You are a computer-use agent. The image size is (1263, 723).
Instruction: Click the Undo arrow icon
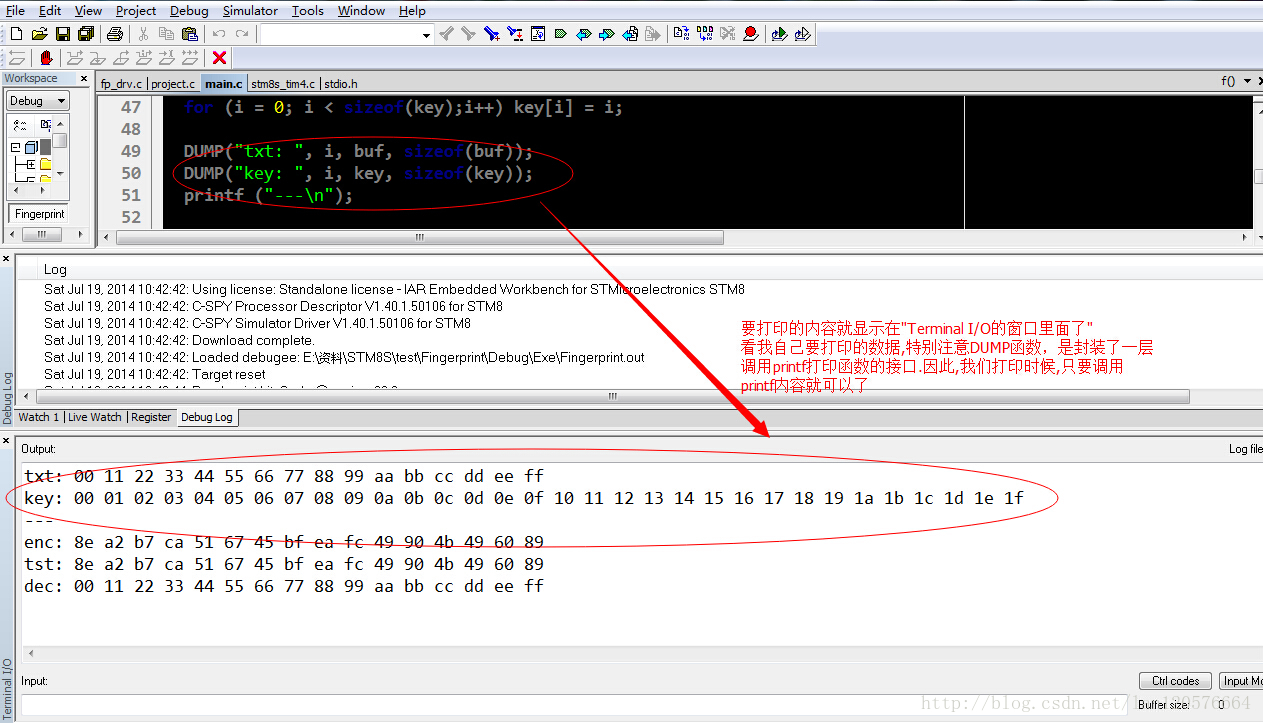218,34
